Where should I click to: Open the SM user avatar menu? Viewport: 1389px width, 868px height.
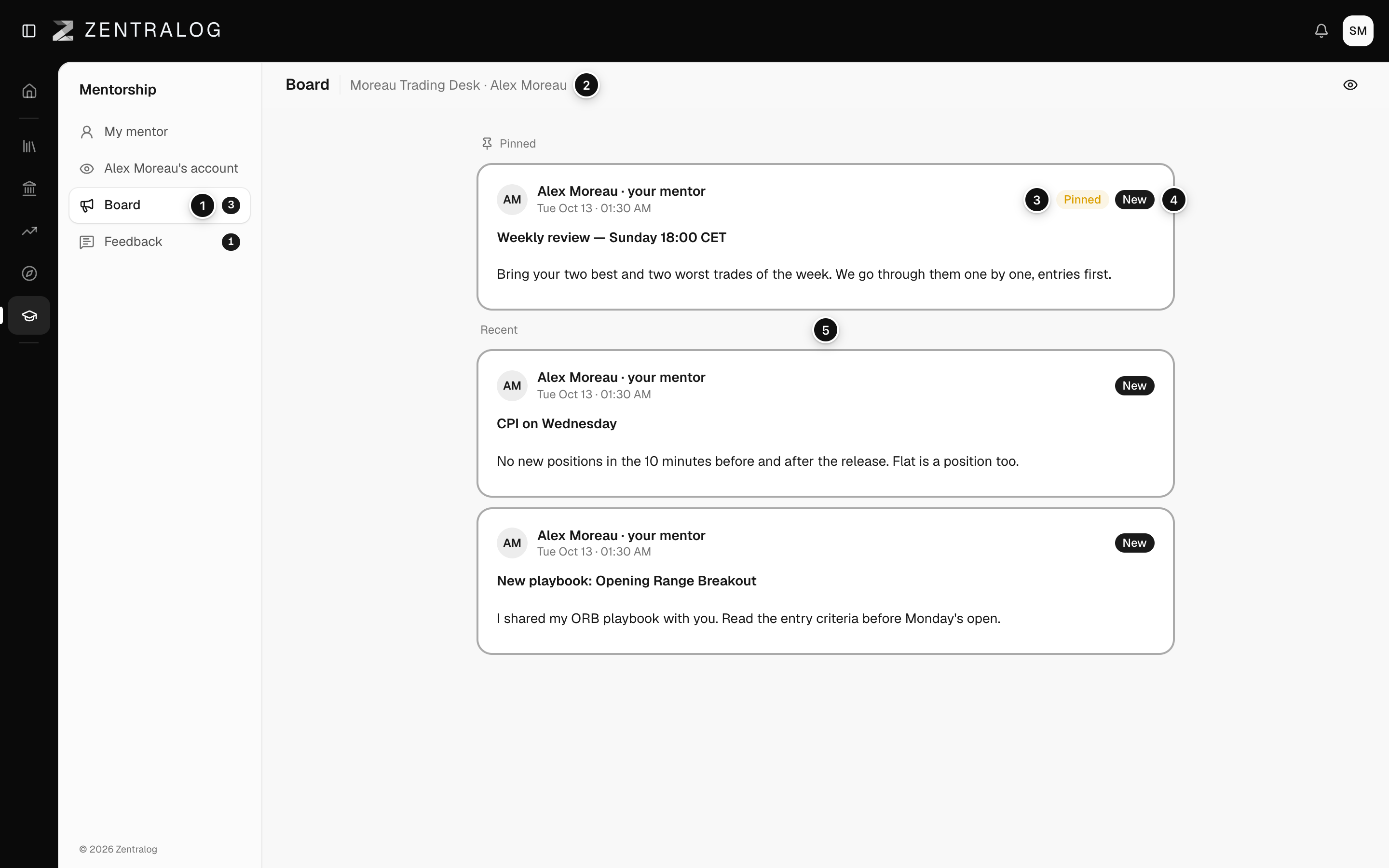point(1358,30)
